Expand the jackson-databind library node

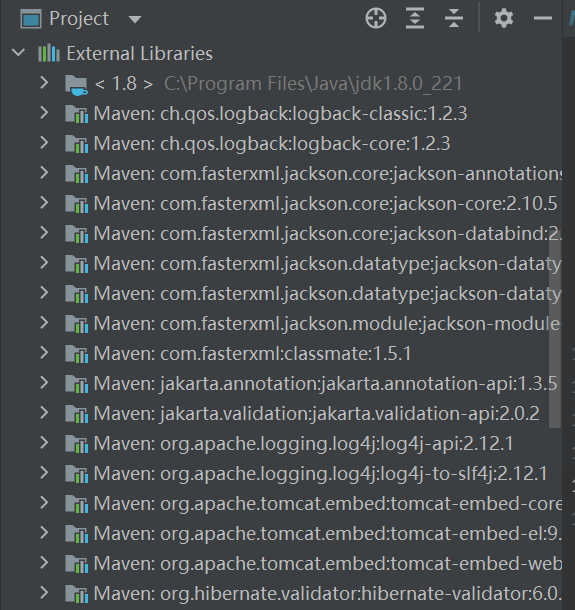[44, 232]
